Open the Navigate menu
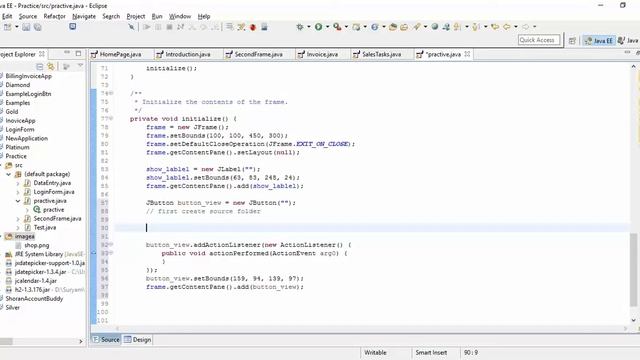This screenshot has width=640, height=360. coord(84,16)
